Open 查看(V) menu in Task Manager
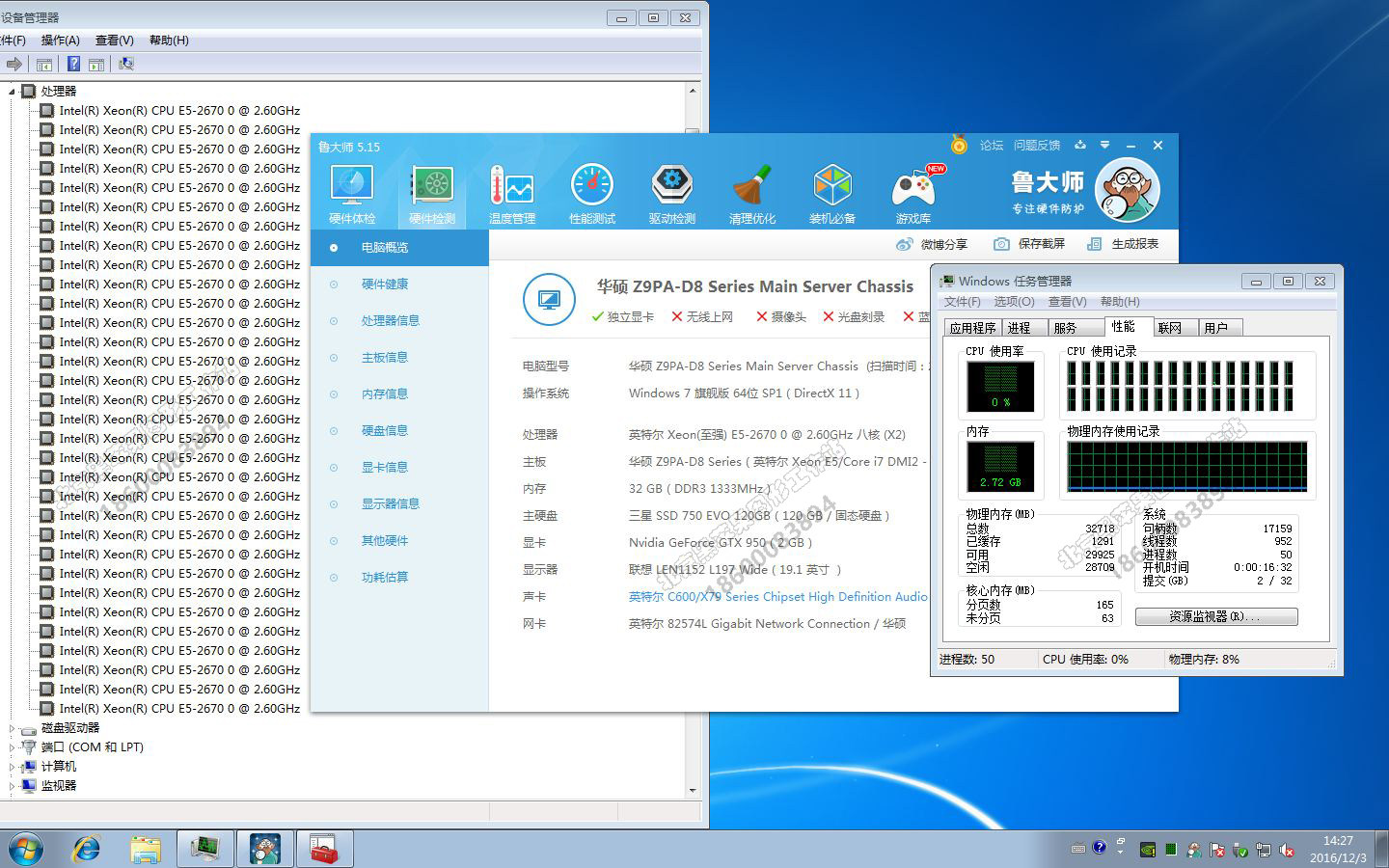Screen dimensions: 1389x868 click(1067, 302)
